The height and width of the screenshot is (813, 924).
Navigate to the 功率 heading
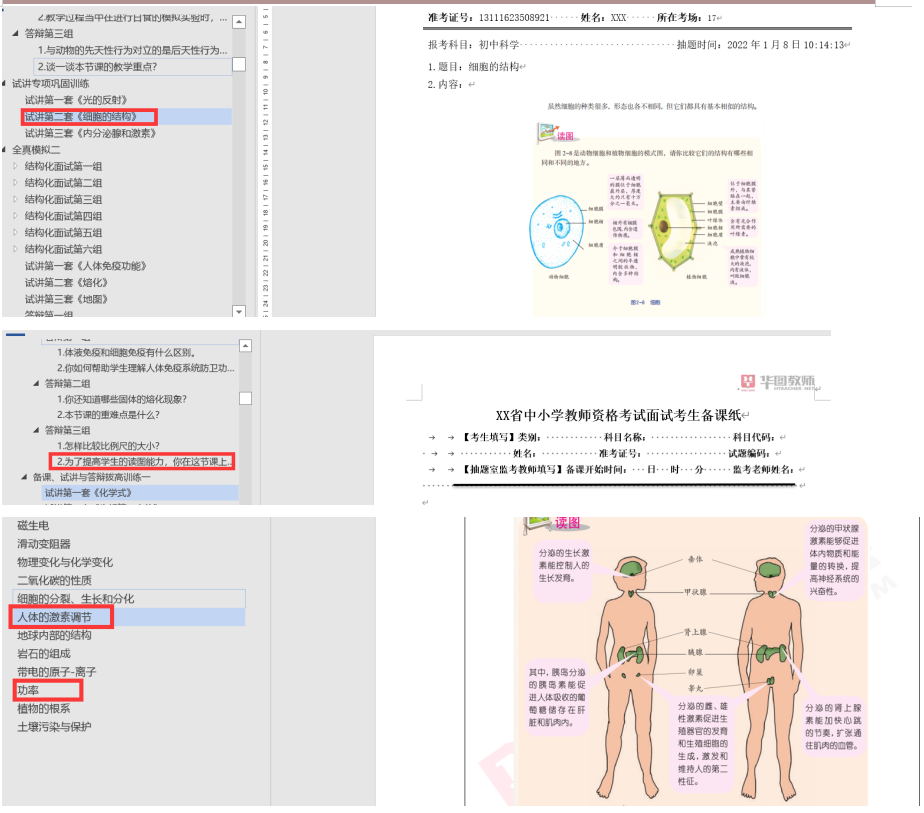pos(28,691)
